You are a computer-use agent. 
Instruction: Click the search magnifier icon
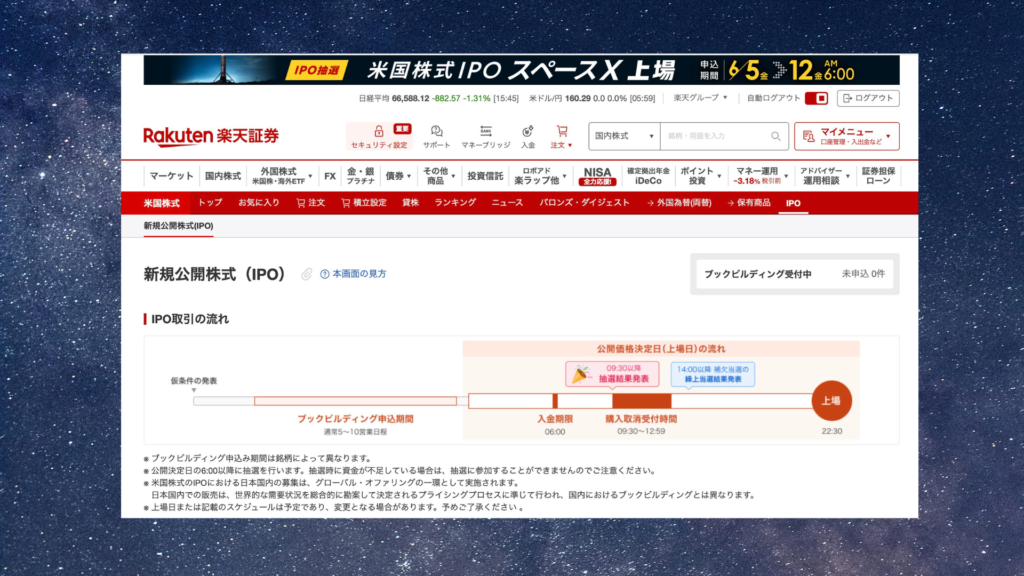[775, 136]
